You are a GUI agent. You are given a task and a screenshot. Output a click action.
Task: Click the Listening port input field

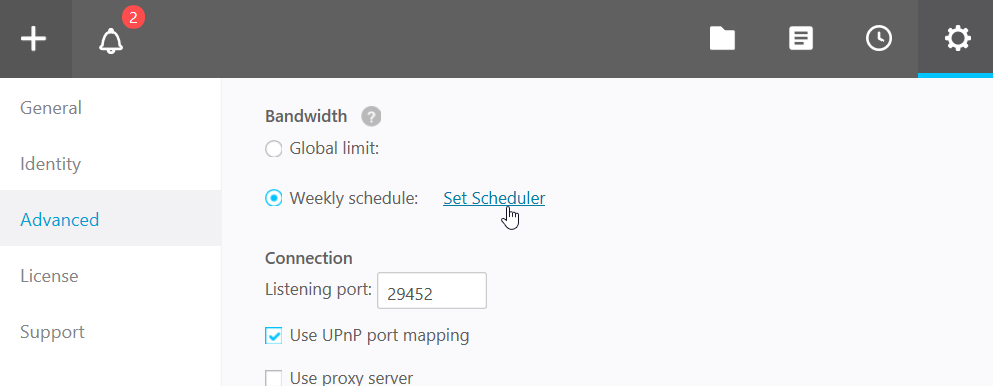(432, 291)
